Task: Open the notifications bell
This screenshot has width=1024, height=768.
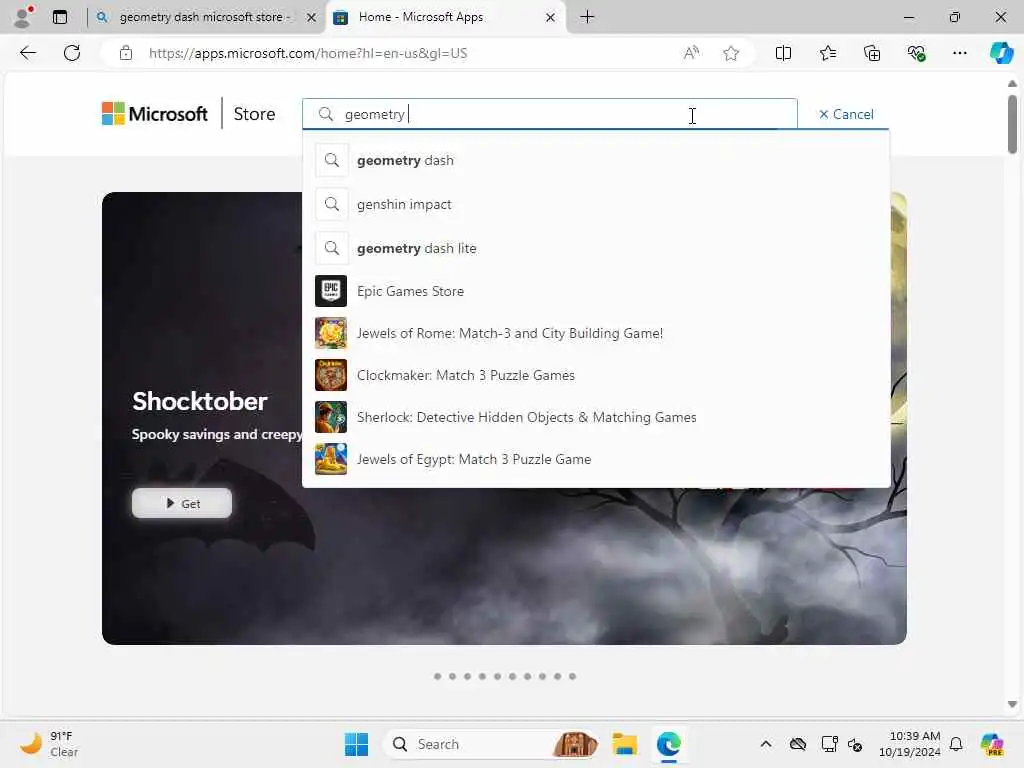Action: click(x=956, y=744)
